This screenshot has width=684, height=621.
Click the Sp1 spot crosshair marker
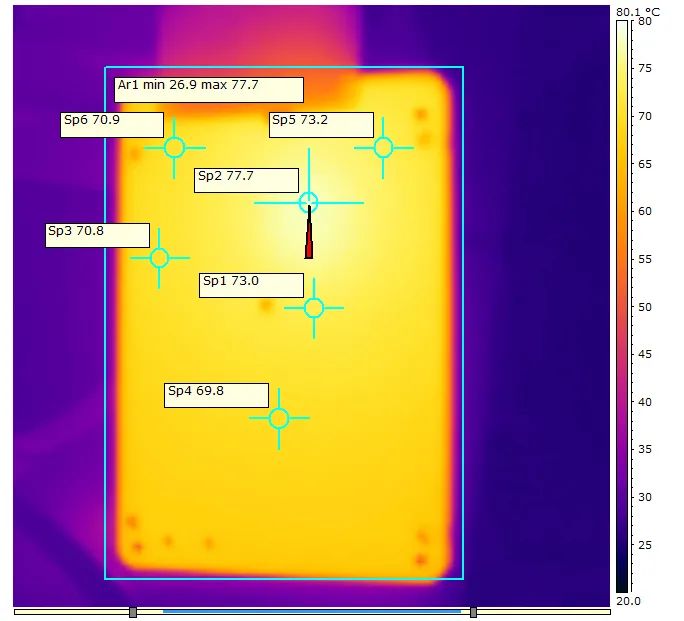[314, 307]
